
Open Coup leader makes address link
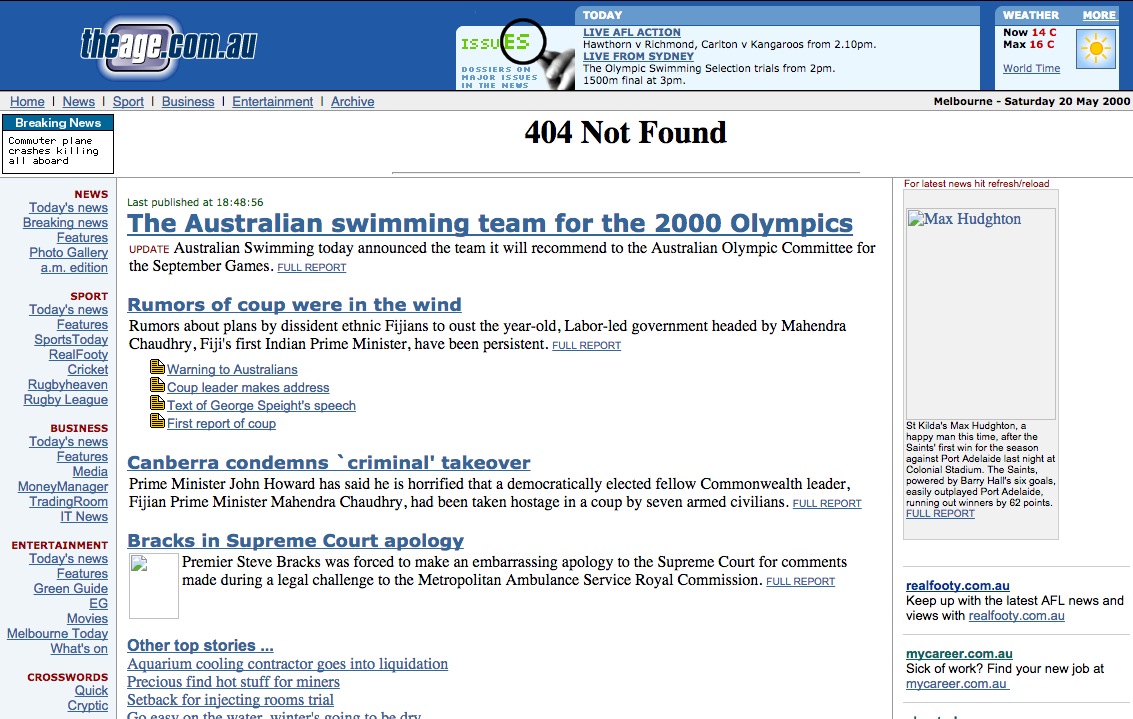point(248,387)
